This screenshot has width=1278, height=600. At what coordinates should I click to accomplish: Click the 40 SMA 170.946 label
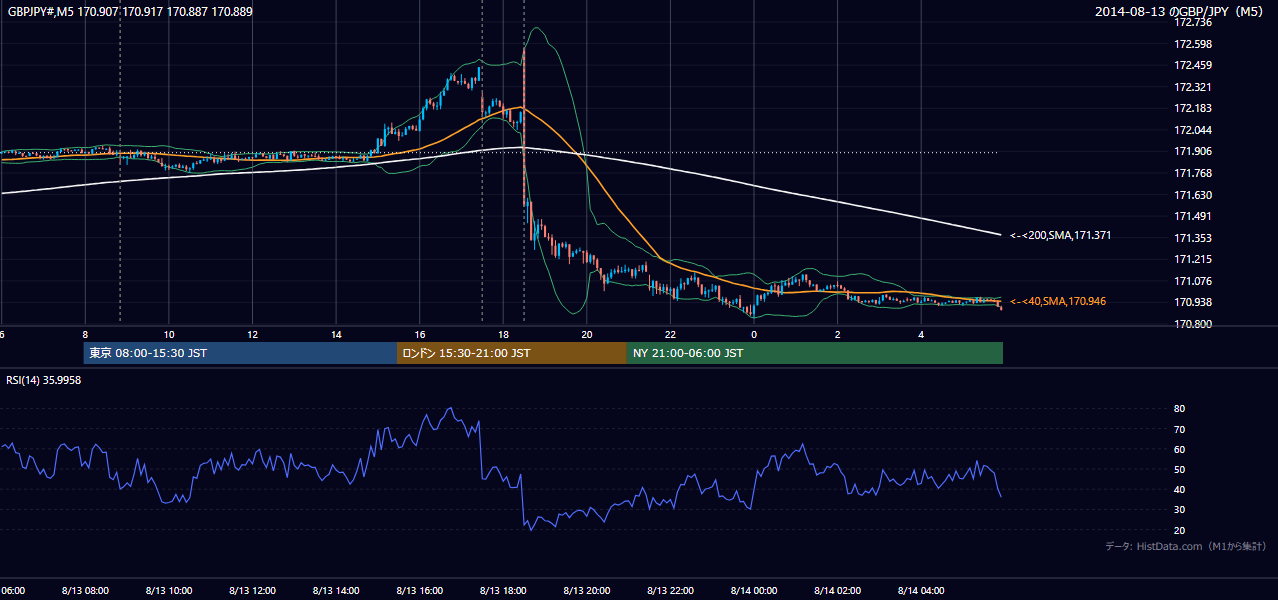[x=1058, y=301]
